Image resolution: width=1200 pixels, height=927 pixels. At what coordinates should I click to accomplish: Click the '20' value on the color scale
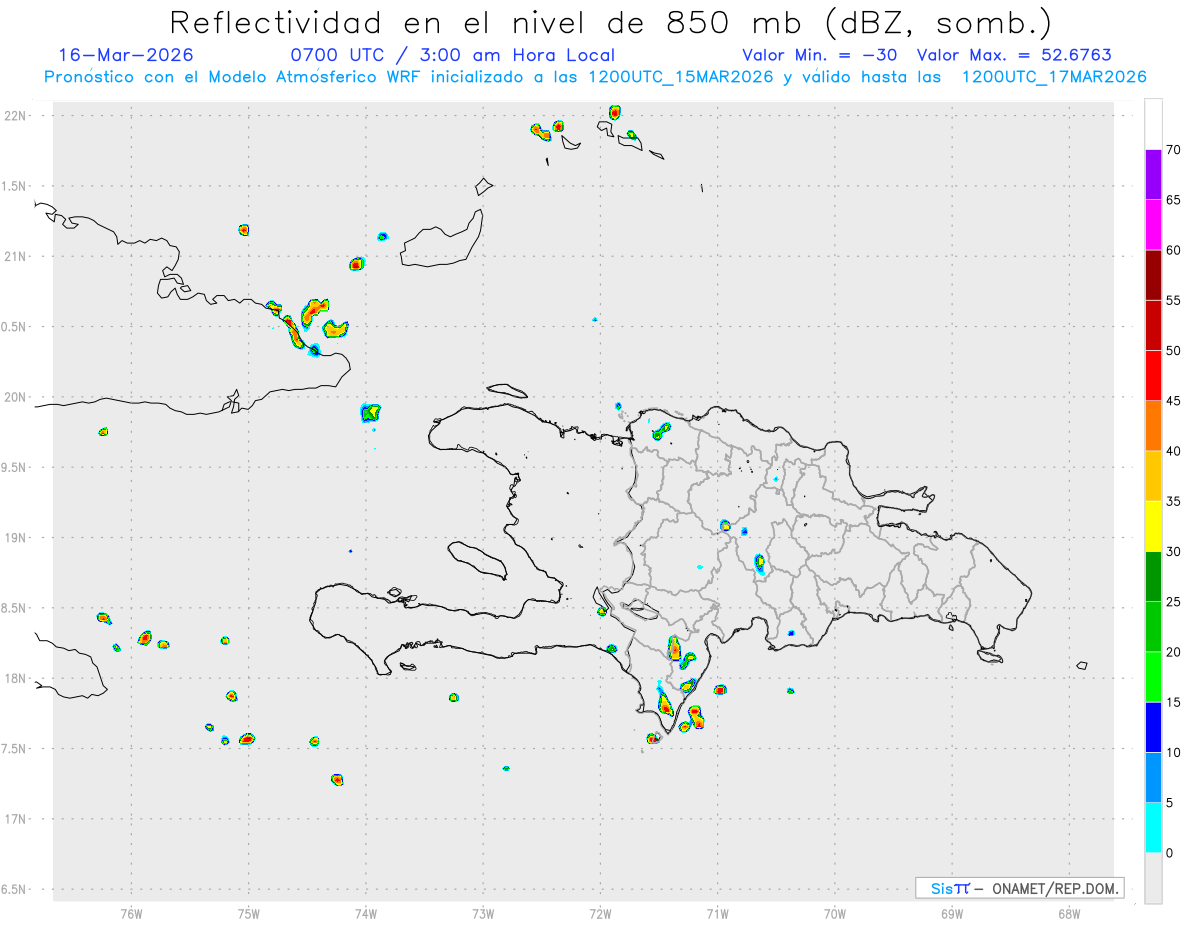pos(1174,652)
